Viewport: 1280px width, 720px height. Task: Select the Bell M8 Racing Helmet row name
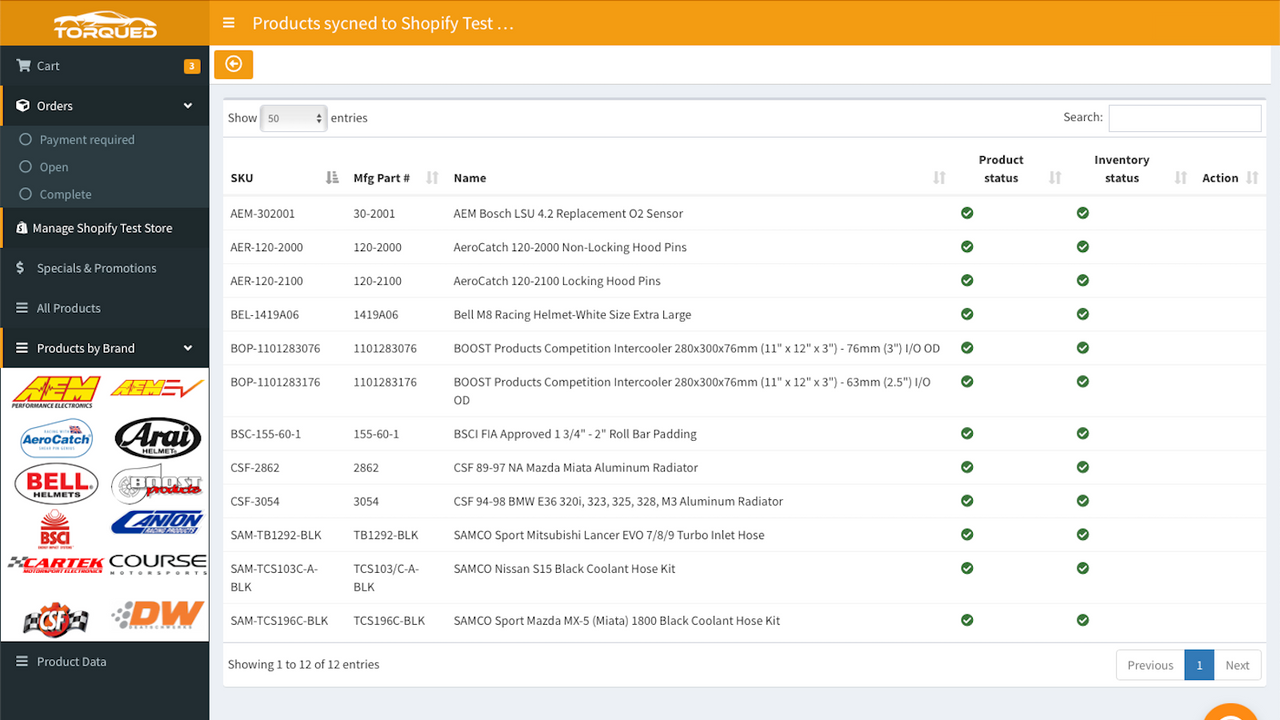[x=572, y=315]
